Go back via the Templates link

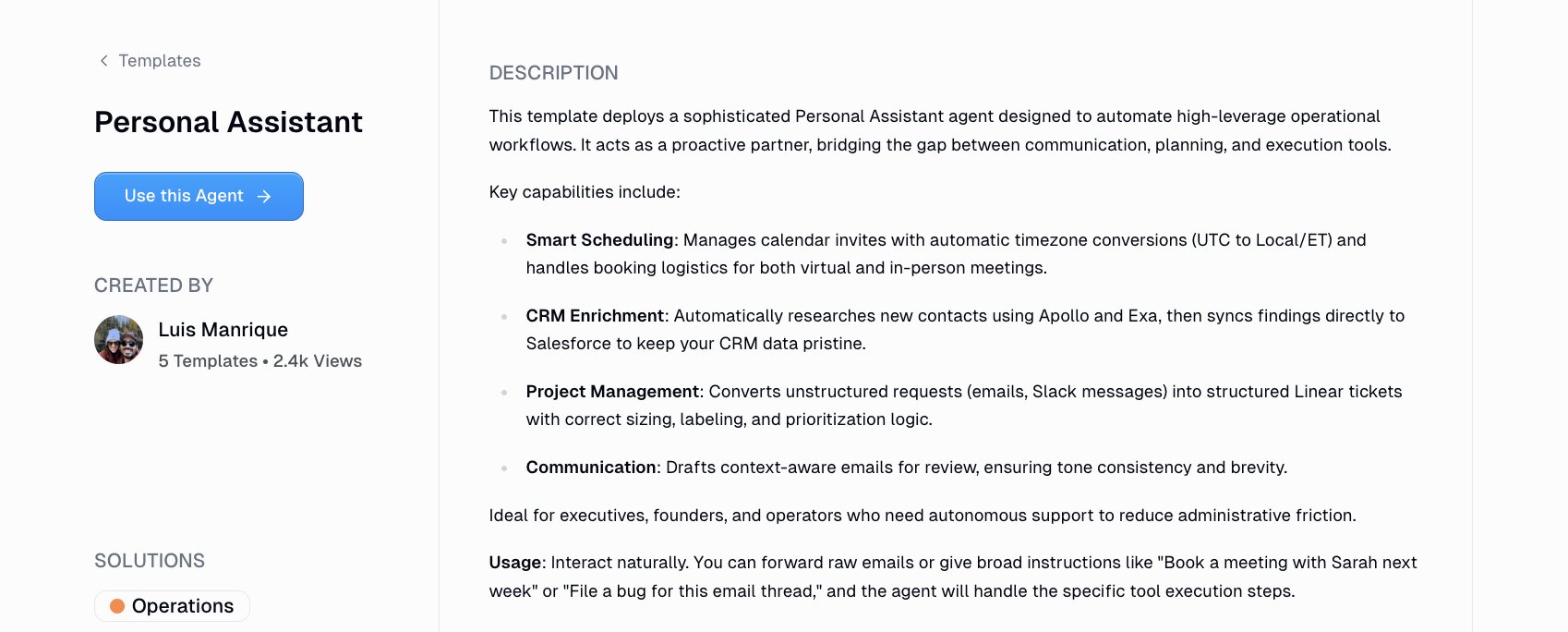[x=159, y=60]
